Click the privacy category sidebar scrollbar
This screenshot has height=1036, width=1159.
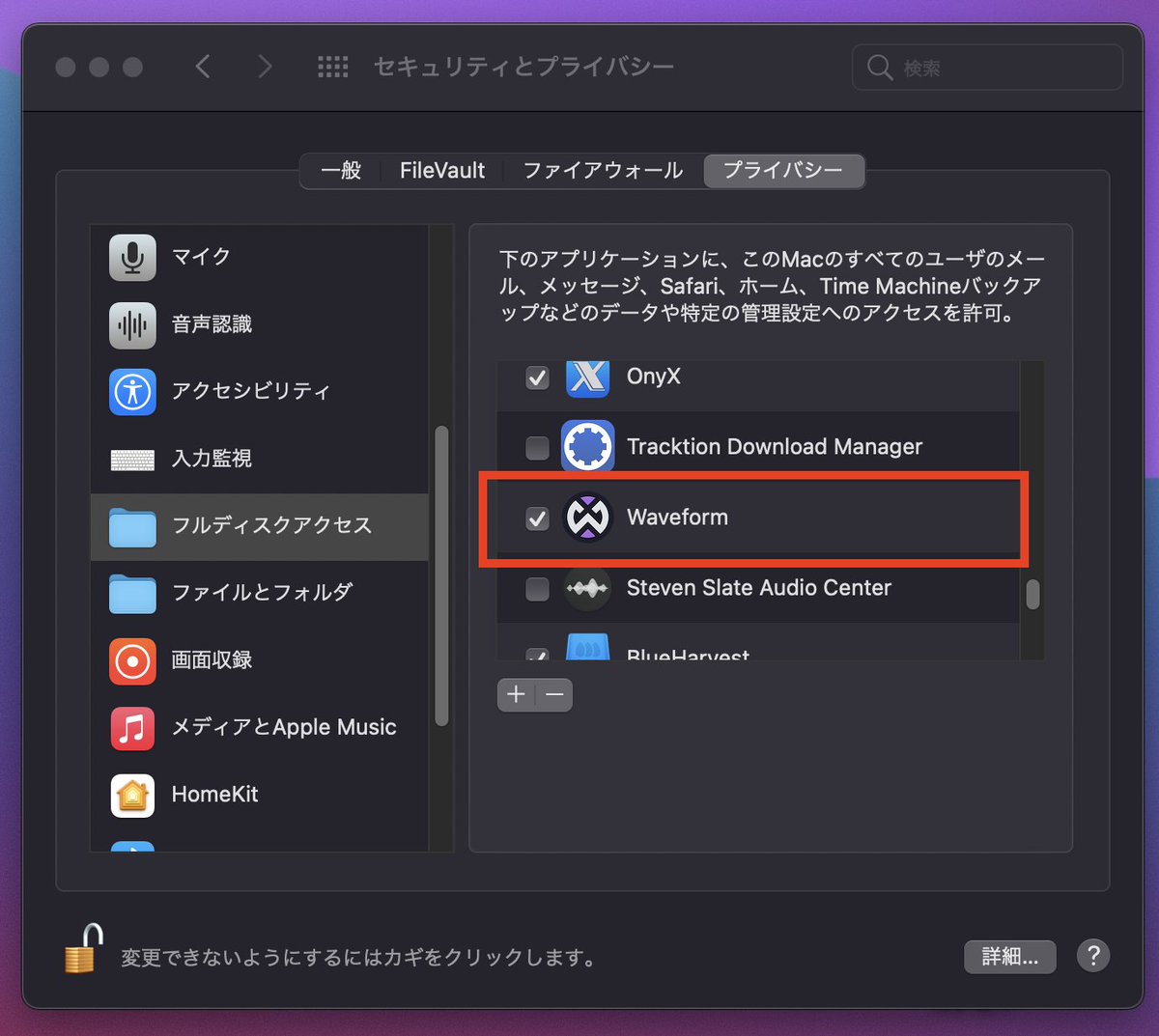(x=441, y=575)
